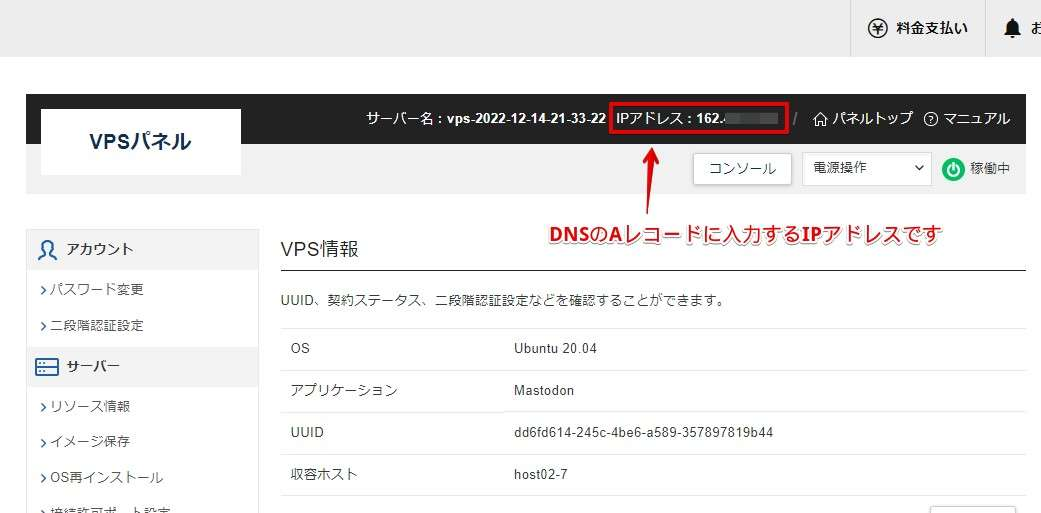Click the green power status icon
The image size is (1041, 513).
953,170
